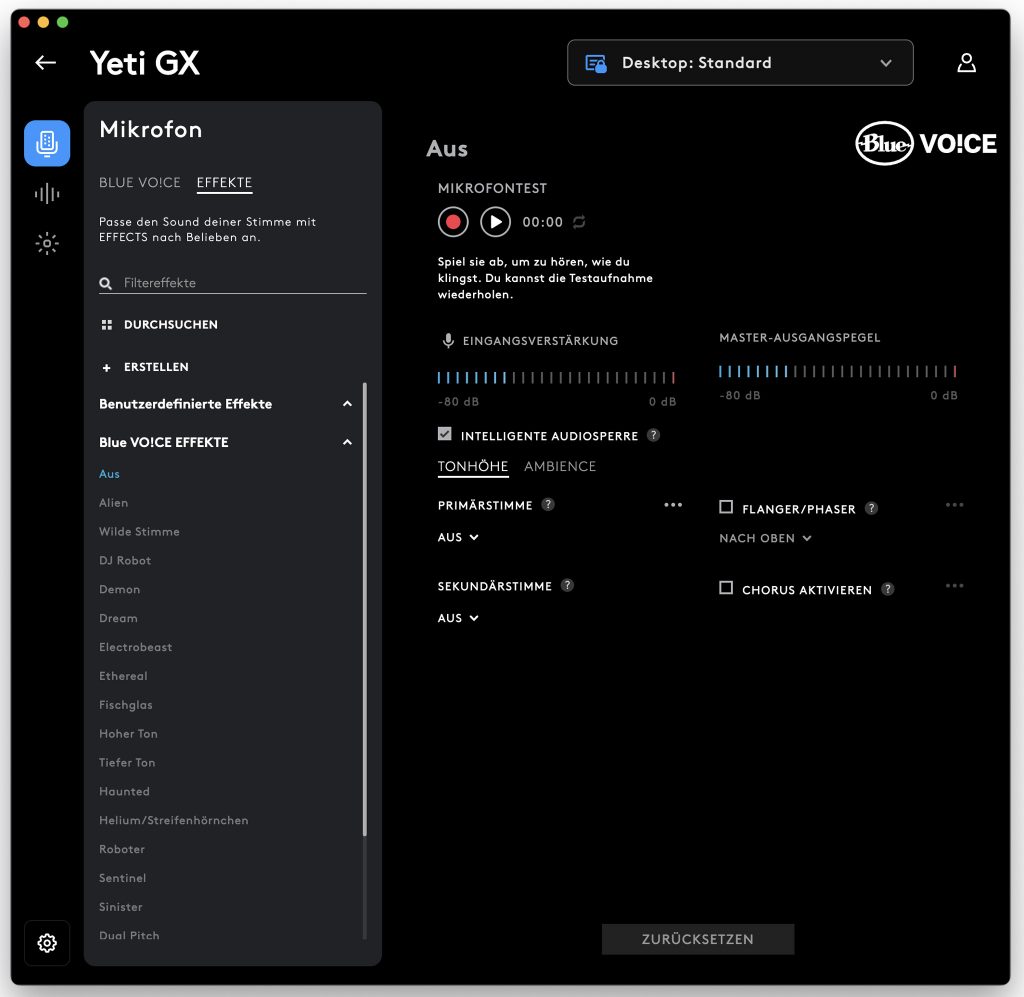Screen dimensions: 1024x997
Task: Click the plus icon beside Erstellen
Action: [x=106, y=368]
